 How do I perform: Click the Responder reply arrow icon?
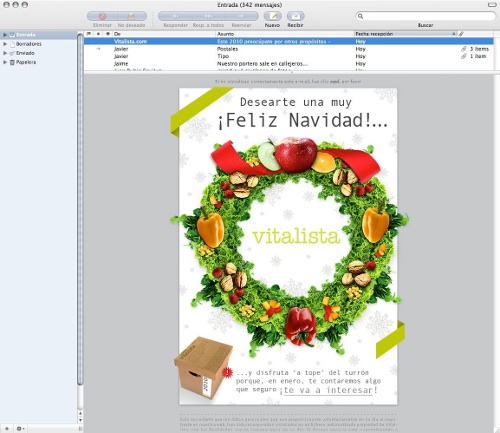point(175,16)
